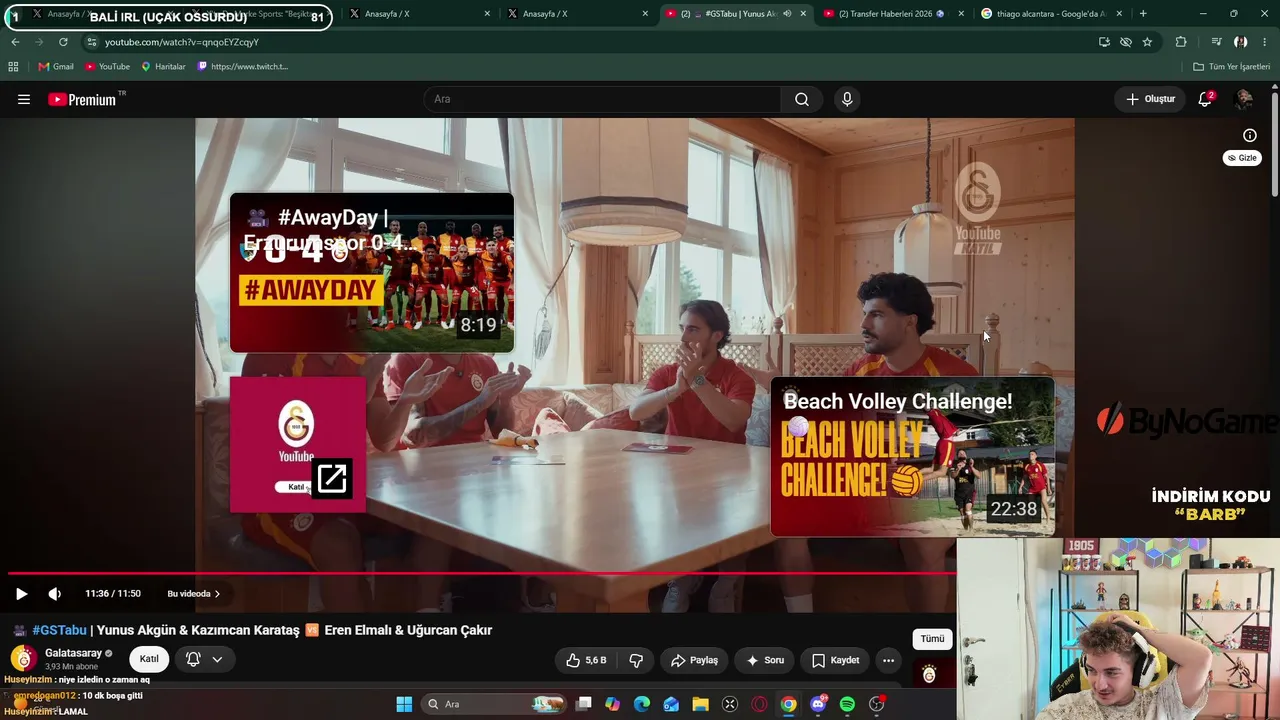Open the '#AwayDay' suggested video card

coord(372,273)
